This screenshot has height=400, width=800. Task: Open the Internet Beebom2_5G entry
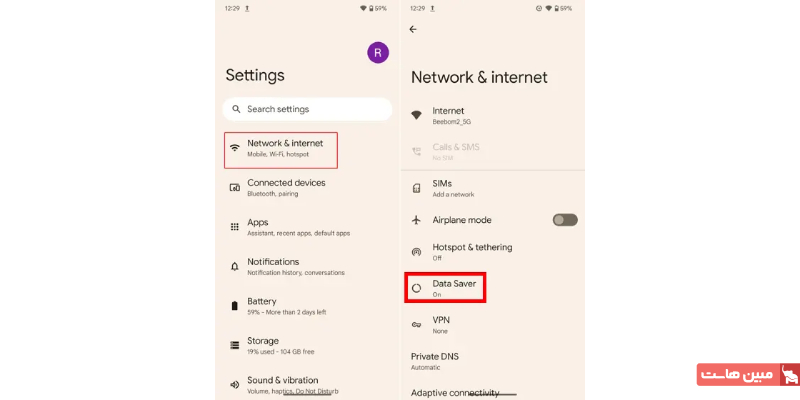[x=493, y=116]
